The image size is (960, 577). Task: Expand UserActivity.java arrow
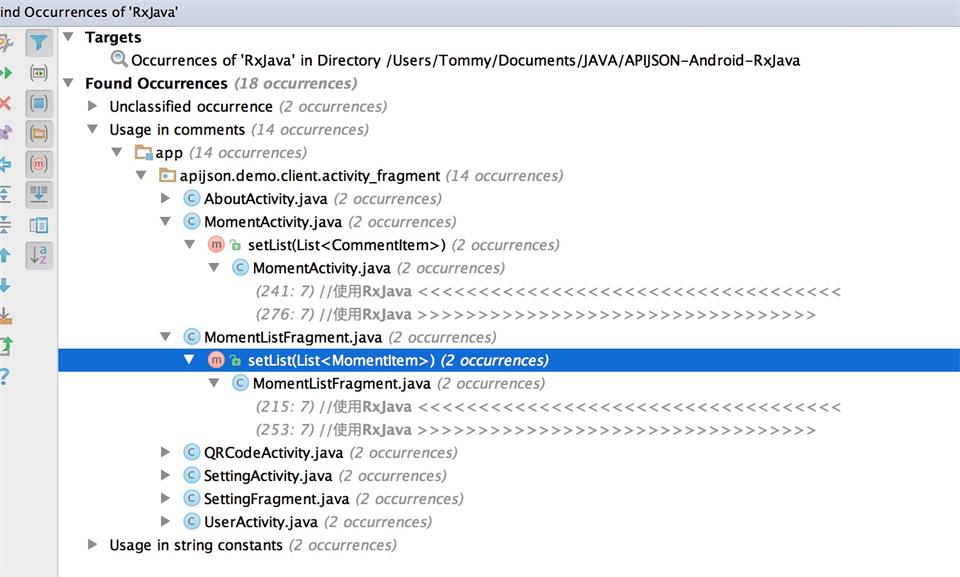pyautogui.click(x=165, y=521)
